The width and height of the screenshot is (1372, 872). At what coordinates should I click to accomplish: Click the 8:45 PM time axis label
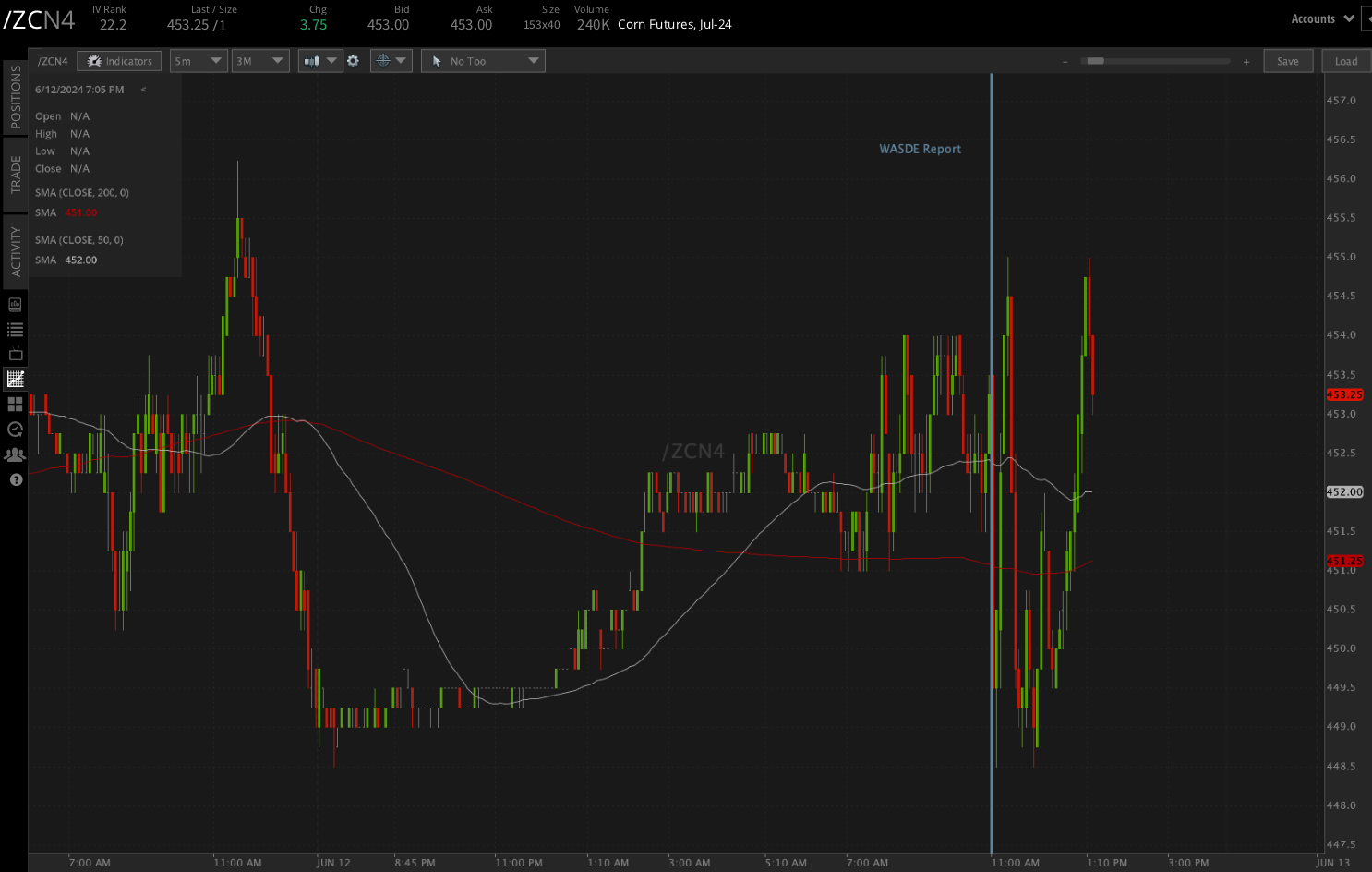[415, 863]
